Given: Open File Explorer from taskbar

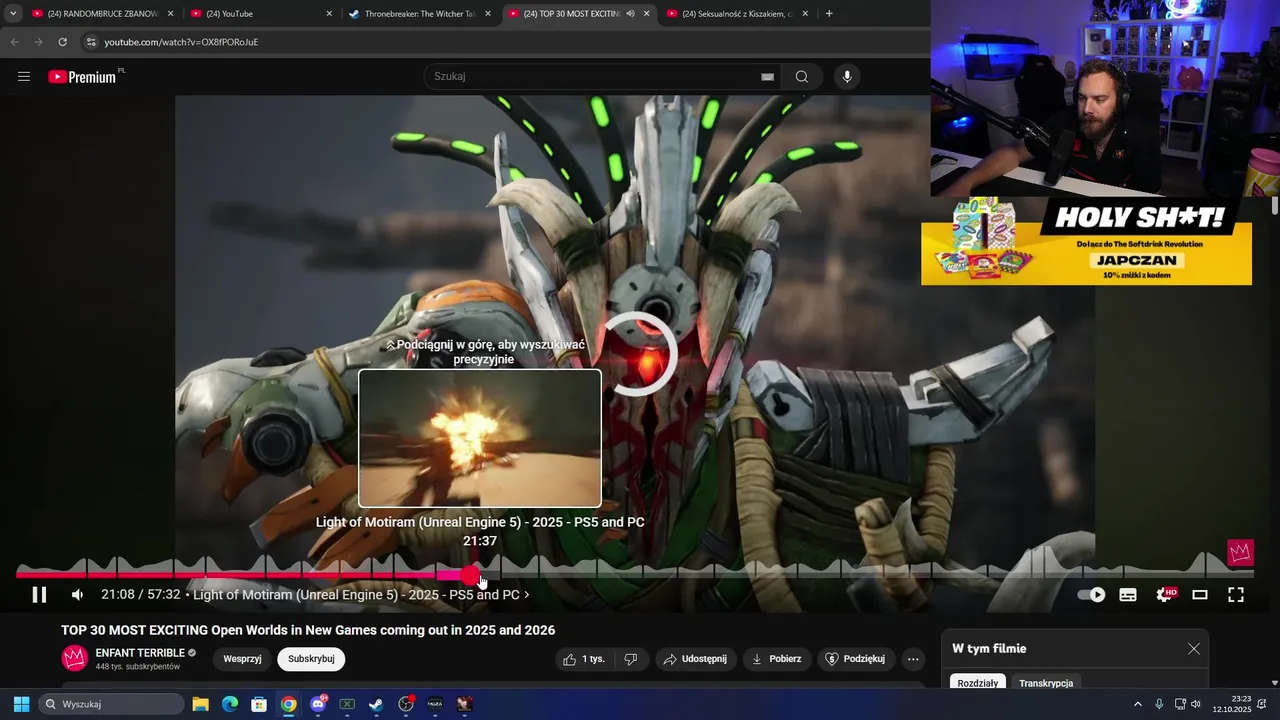Looking at the screenshot, I should click(x=200, y=704).
